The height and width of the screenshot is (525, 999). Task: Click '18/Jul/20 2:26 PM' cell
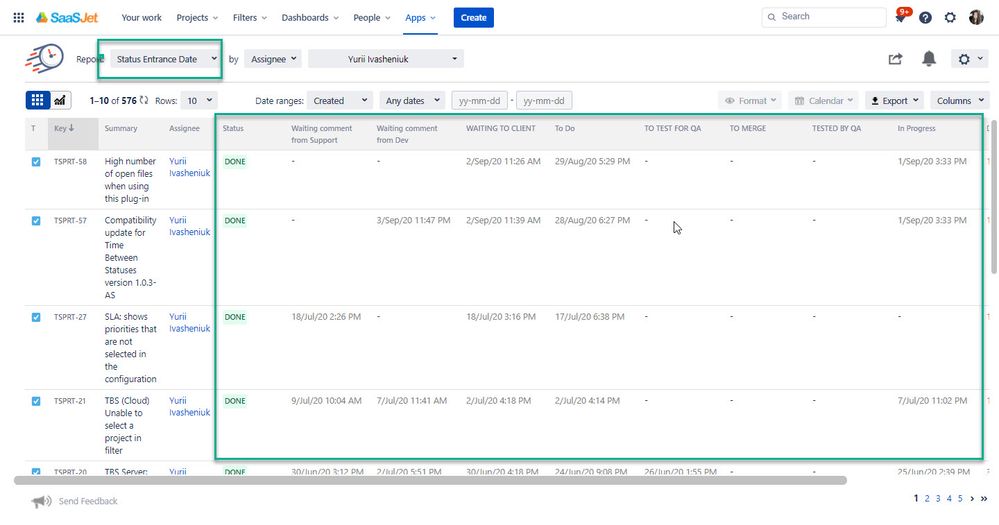click(326, 317)
